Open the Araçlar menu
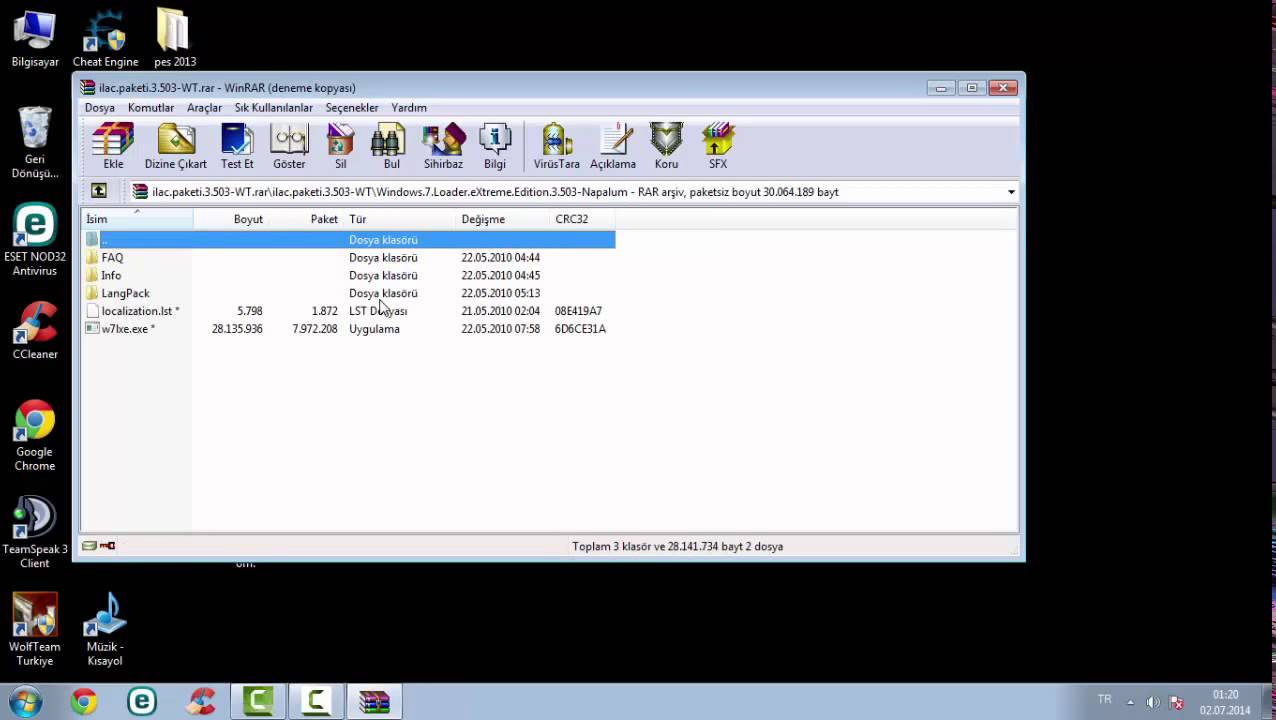The height and width of the screenshot is (720, 1276). [x=204, y=107]
